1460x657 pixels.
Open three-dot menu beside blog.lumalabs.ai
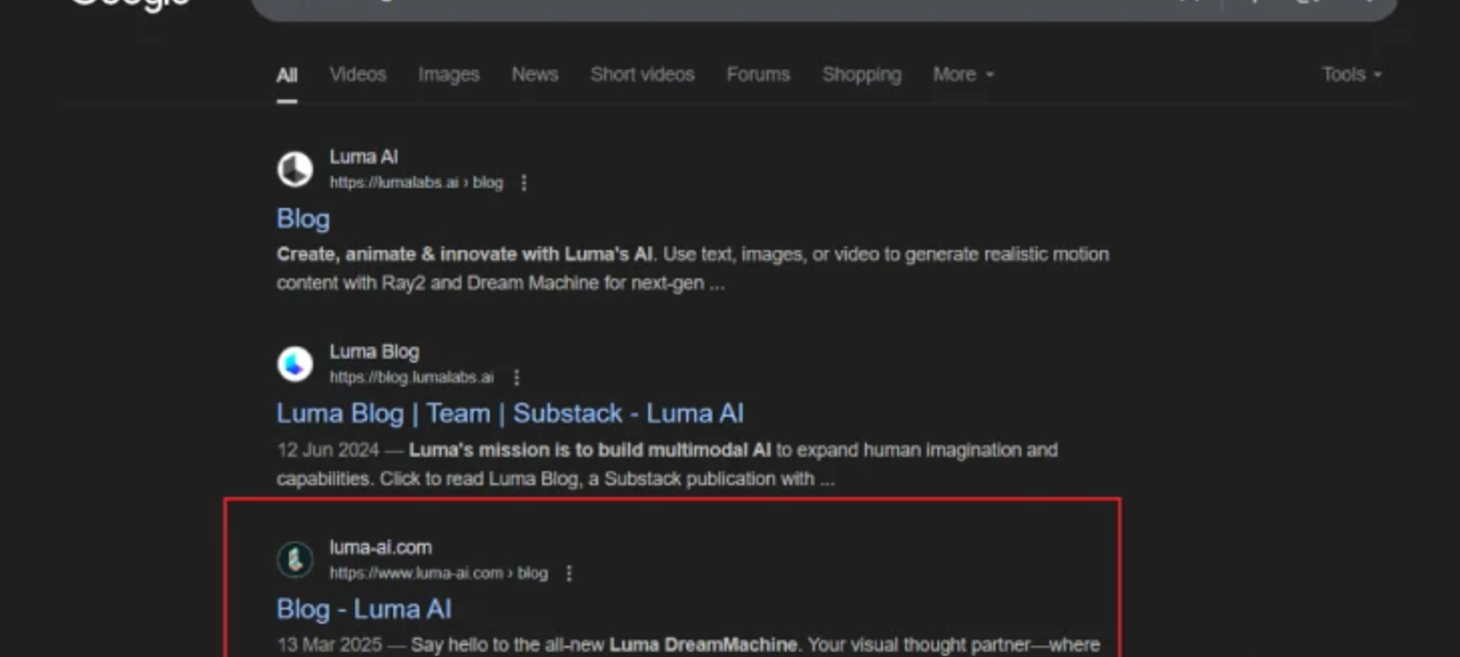[x=516, y=378]
